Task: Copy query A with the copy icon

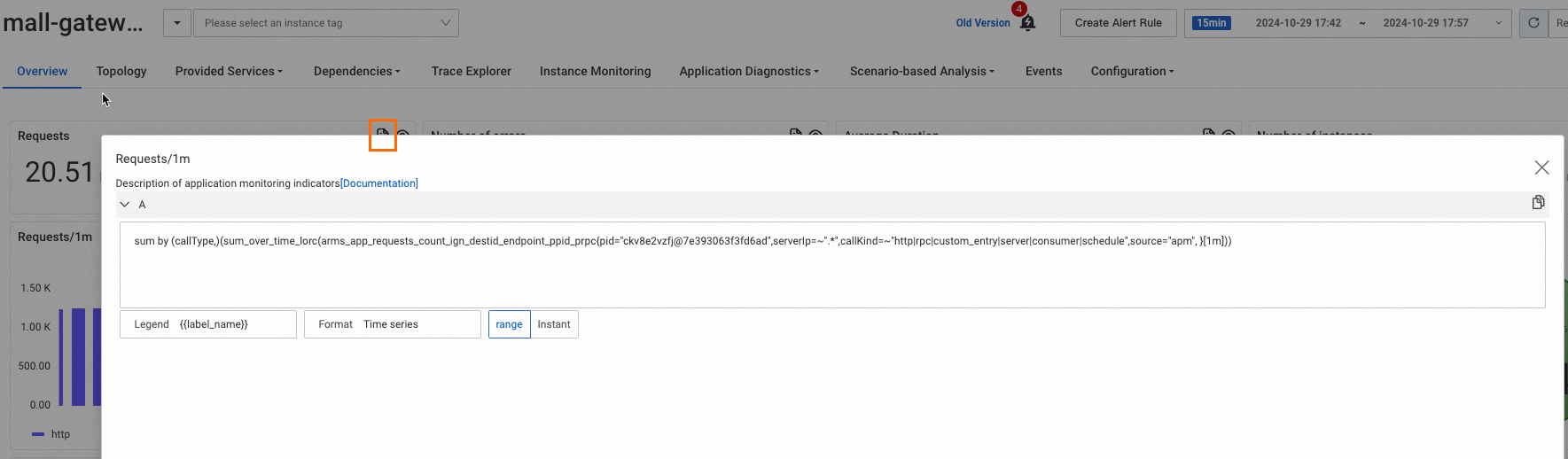Action: coord(1538,203)
